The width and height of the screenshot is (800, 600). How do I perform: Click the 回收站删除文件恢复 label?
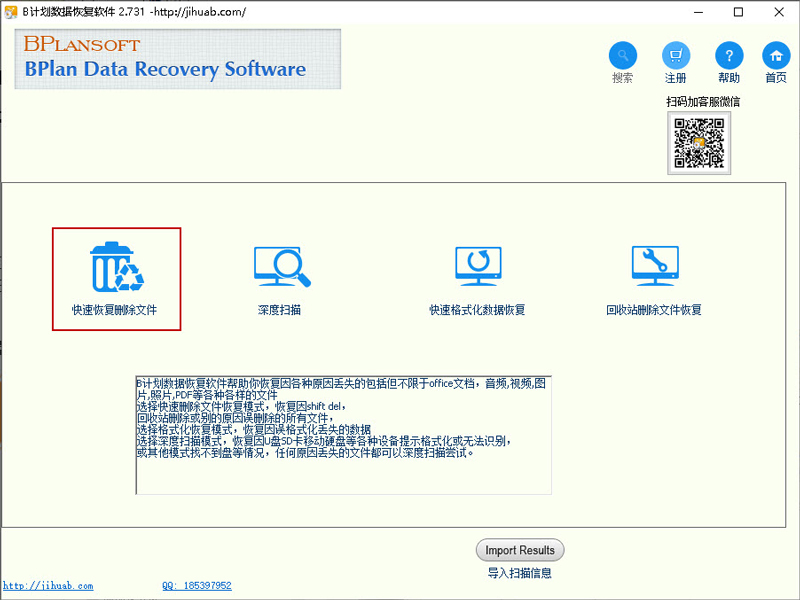[x=654, y=310]
